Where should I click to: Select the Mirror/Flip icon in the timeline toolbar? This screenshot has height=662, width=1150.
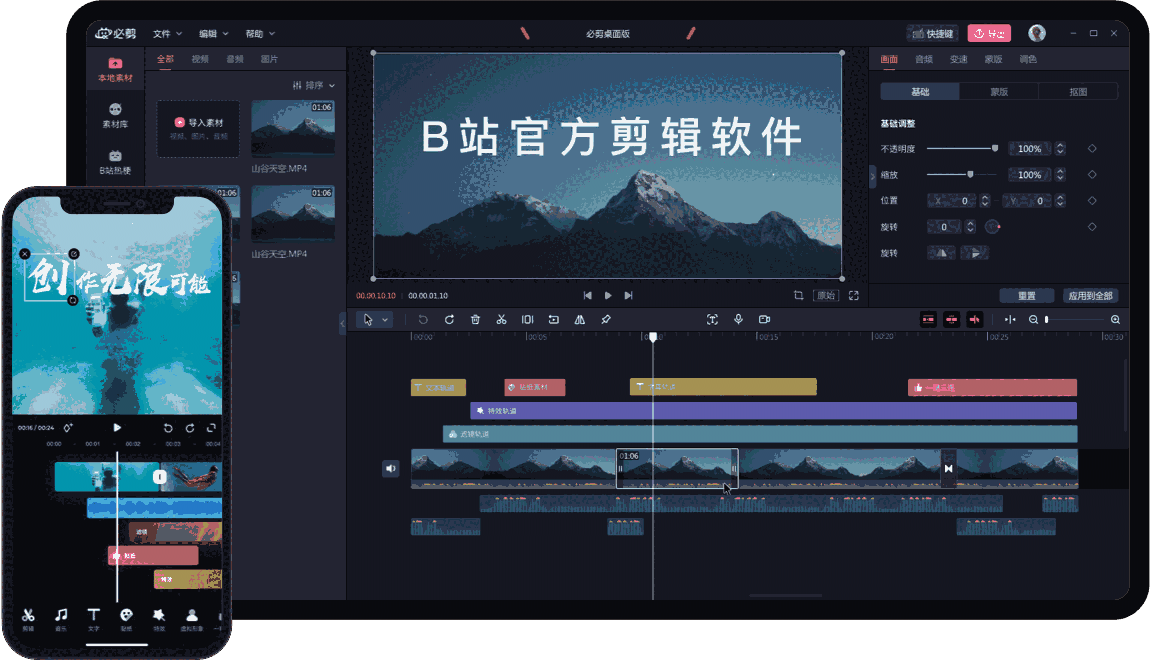coord(581,319)
